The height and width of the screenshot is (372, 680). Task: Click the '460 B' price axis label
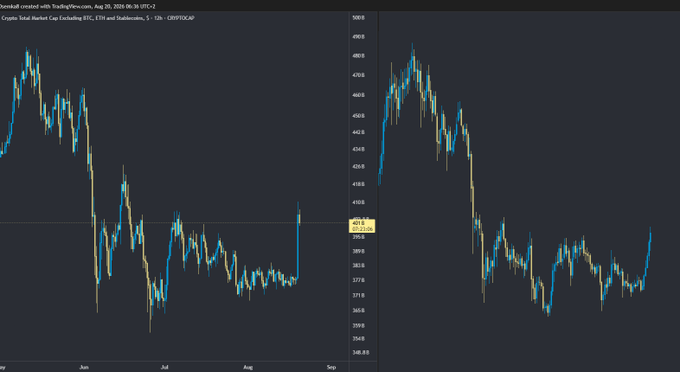tap(358, 95)
